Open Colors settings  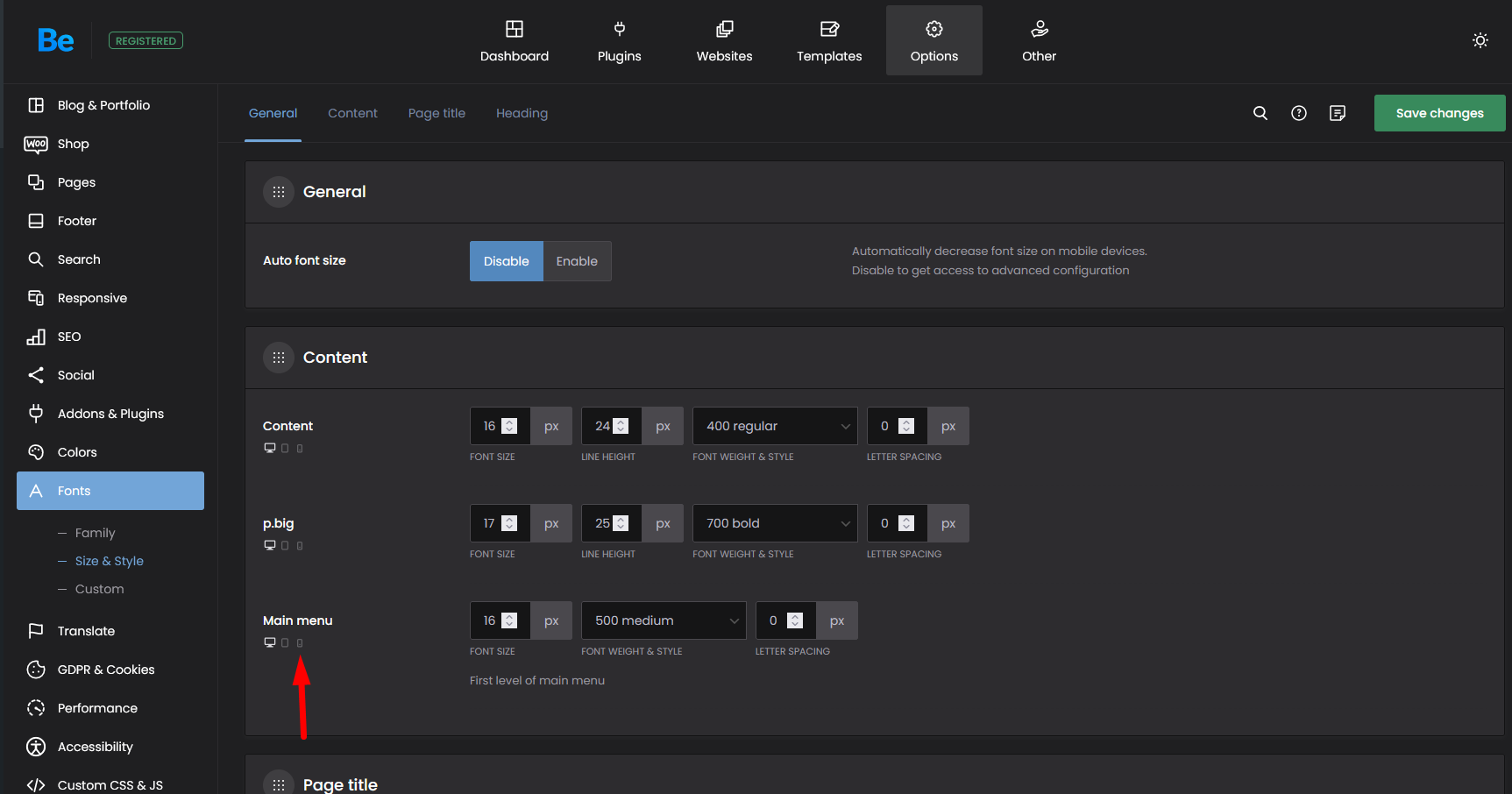pyautogui.click(x=110, y=452)
